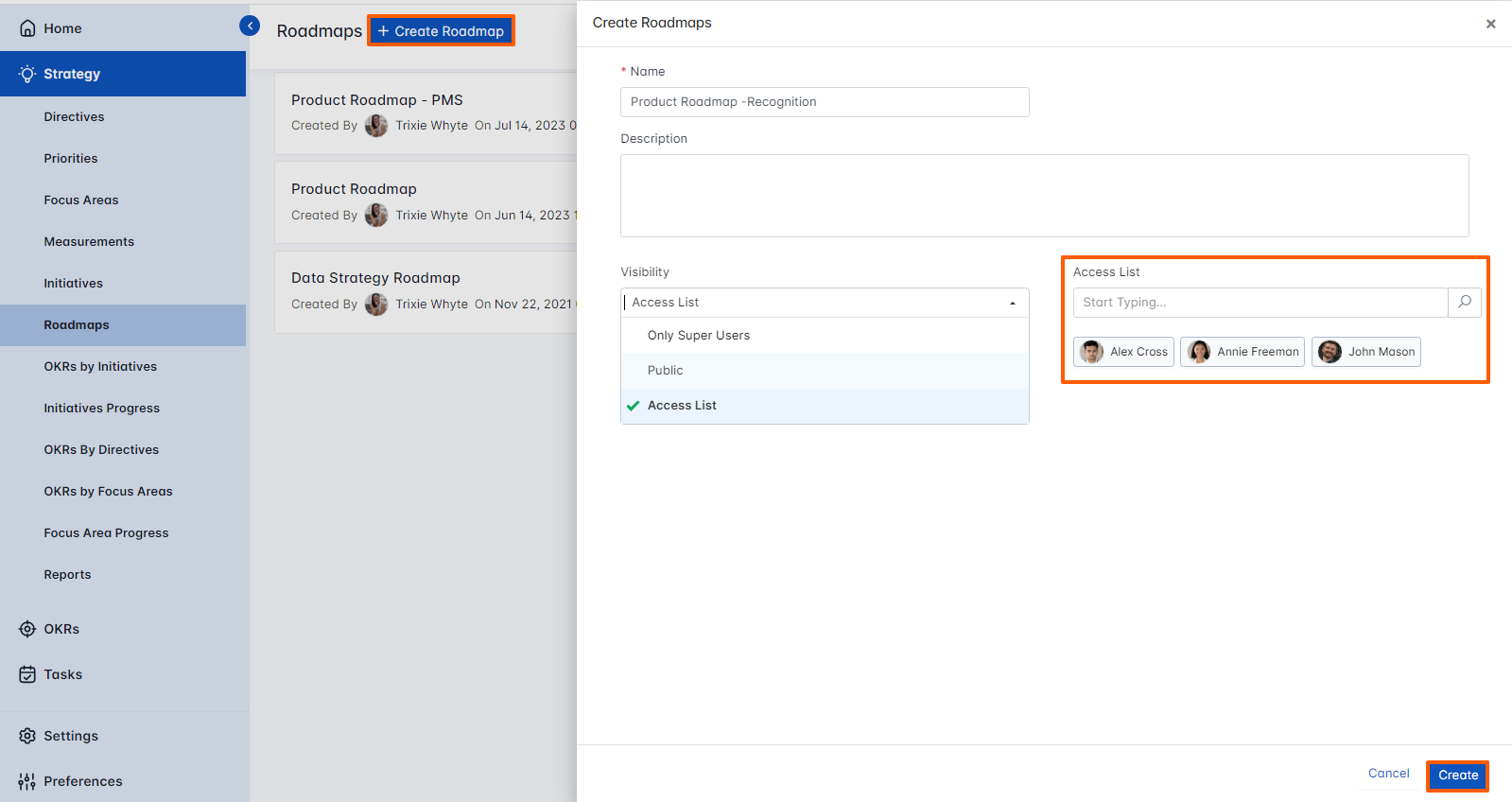Screen dimensions: 1512x802
Task: Click the Strategy lightbulb icon
Action: pyautogui.click(x=27, y=74)
